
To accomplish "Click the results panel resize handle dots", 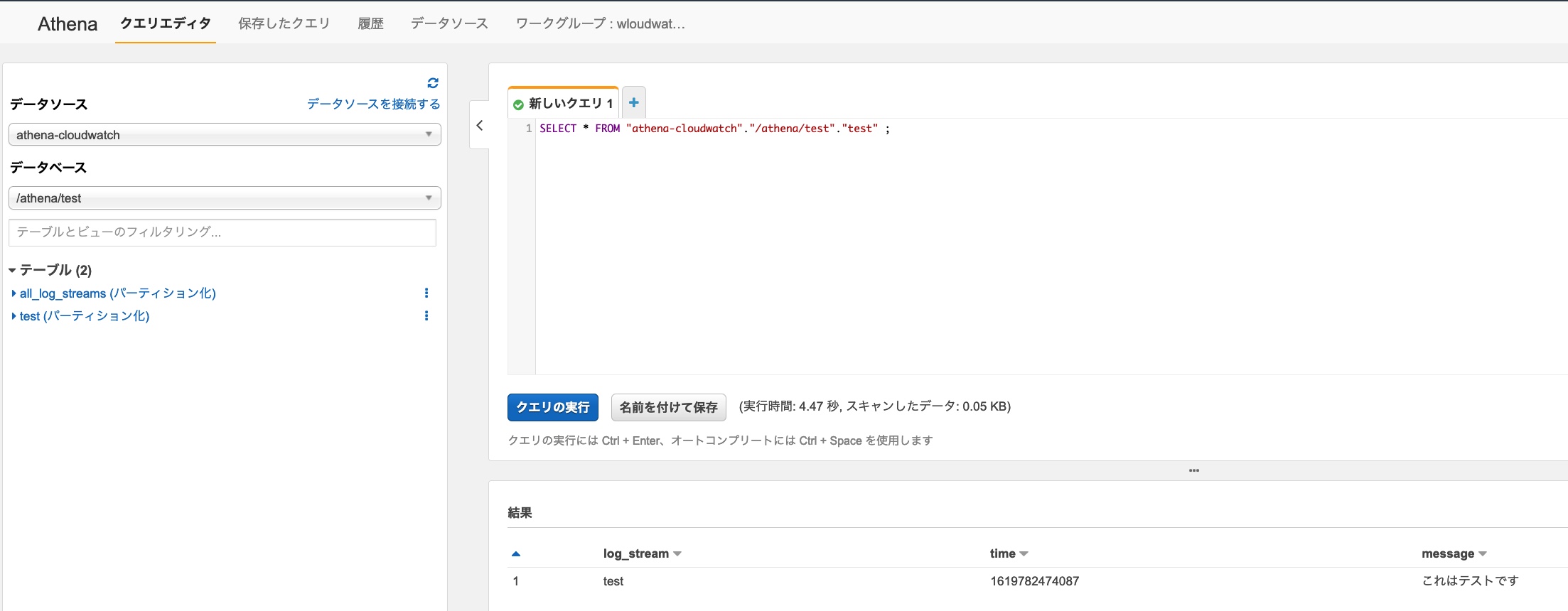I will (1194, 470).
